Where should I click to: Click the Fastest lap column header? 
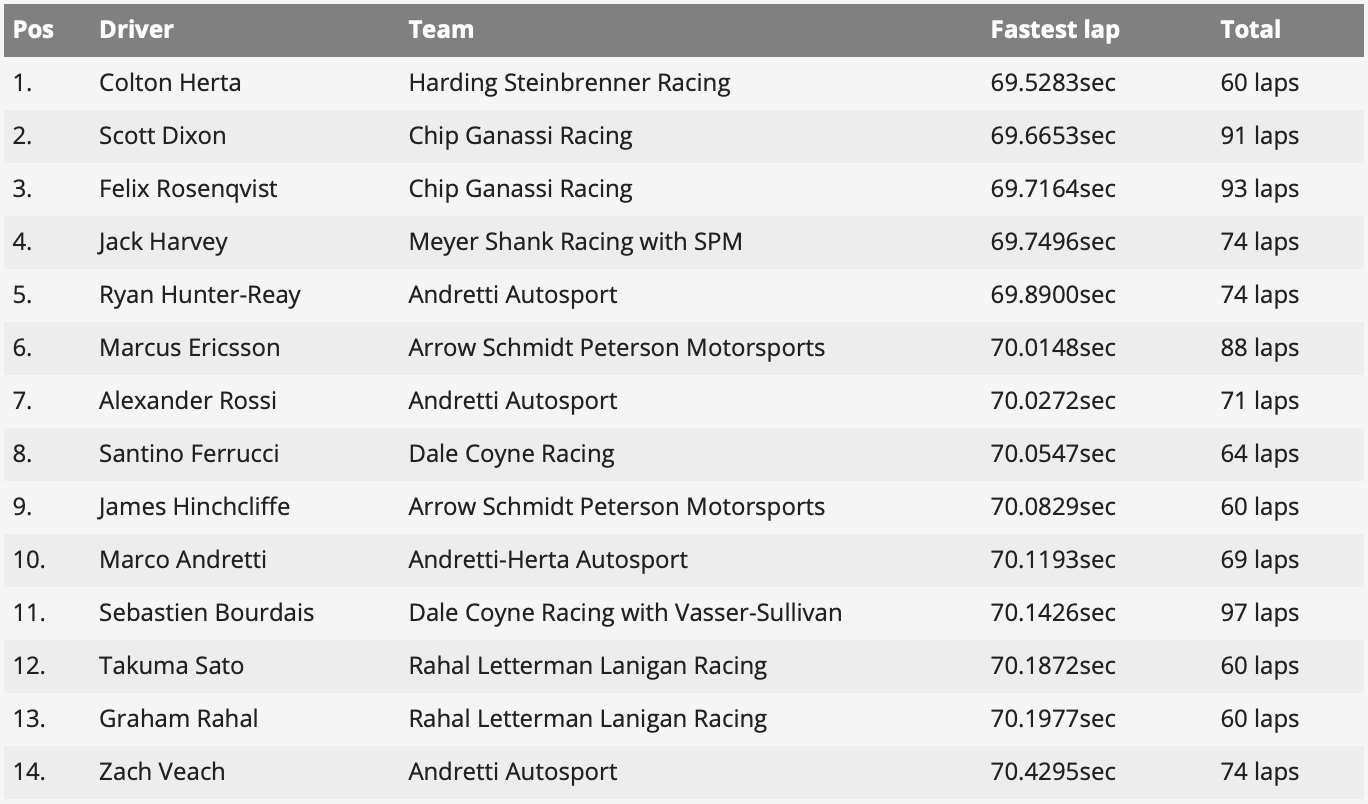pos(1054,30)
